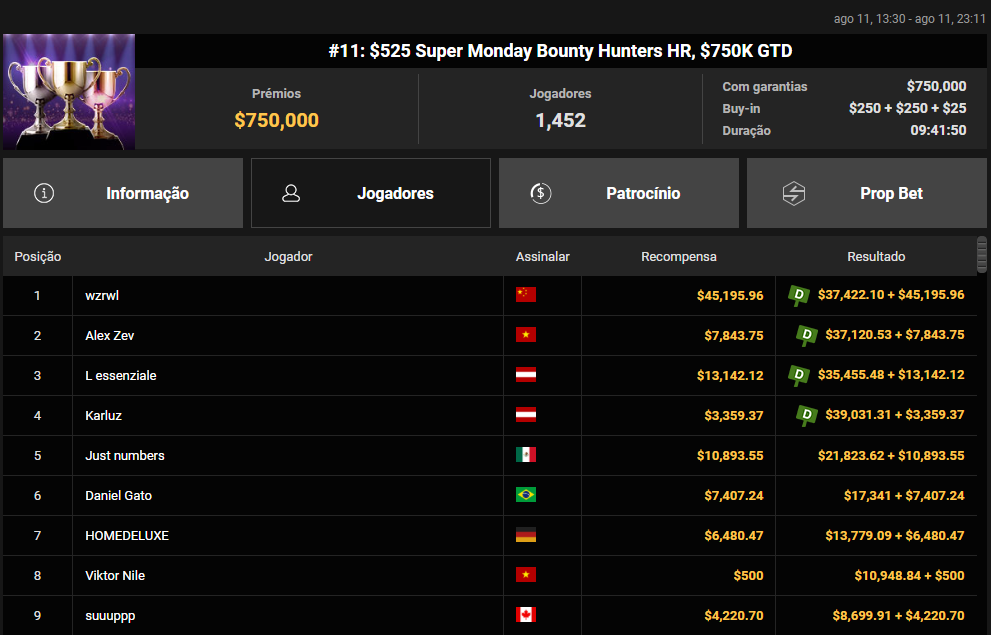Image resolution: width=991 pixels, height=635 pixels.
Task: Select the Prop Bet tab
Action: click(x=866, y=193)
